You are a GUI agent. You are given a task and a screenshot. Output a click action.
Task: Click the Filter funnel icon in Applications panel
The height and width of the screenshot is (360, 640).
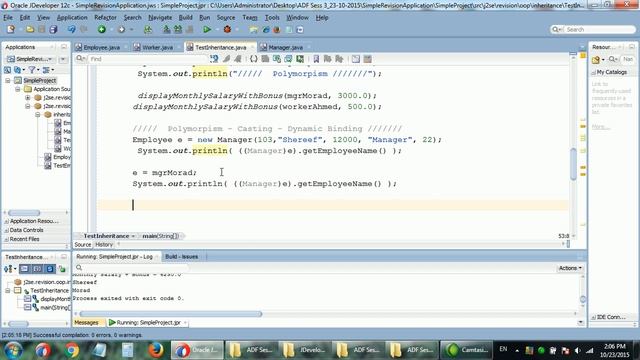click(x=31, y=70)
